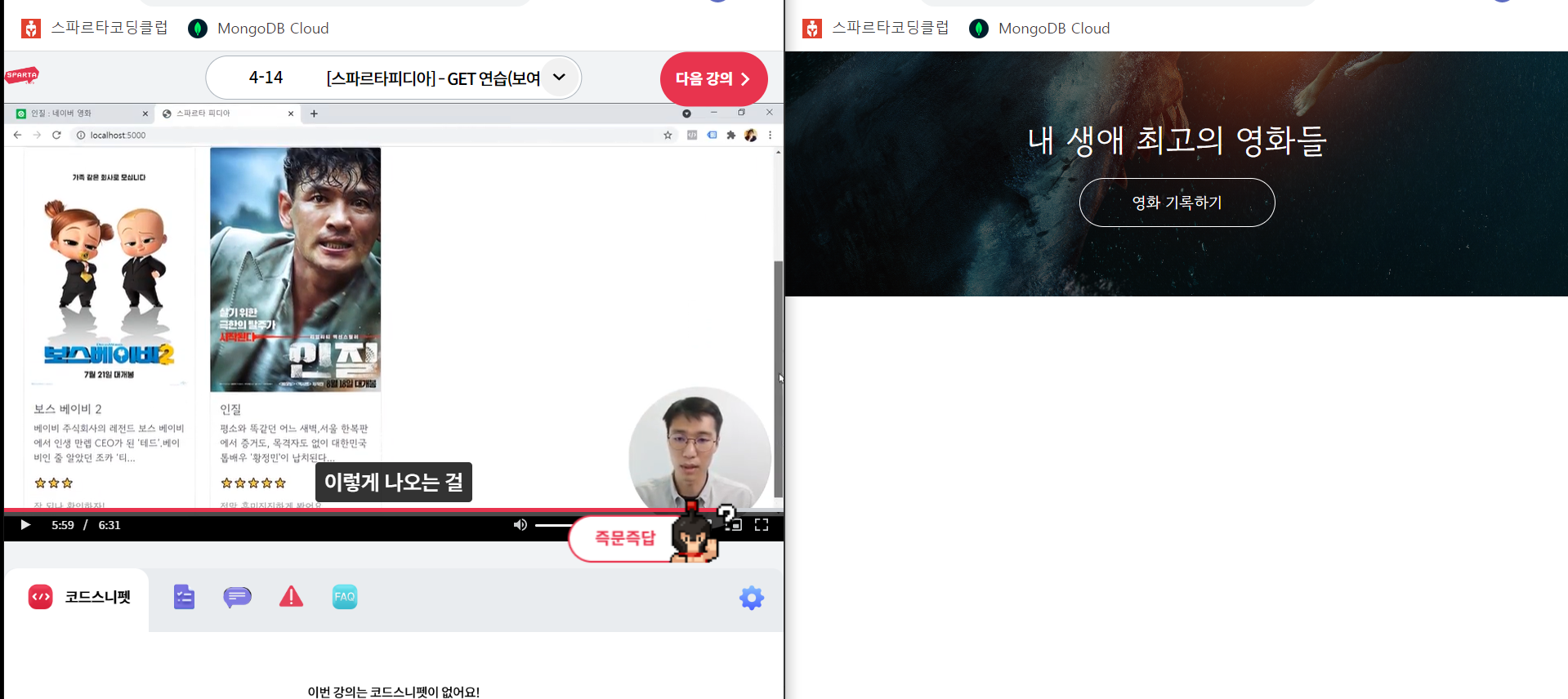
Task: Open the red warning triangle tab
Action: (291, 597)
